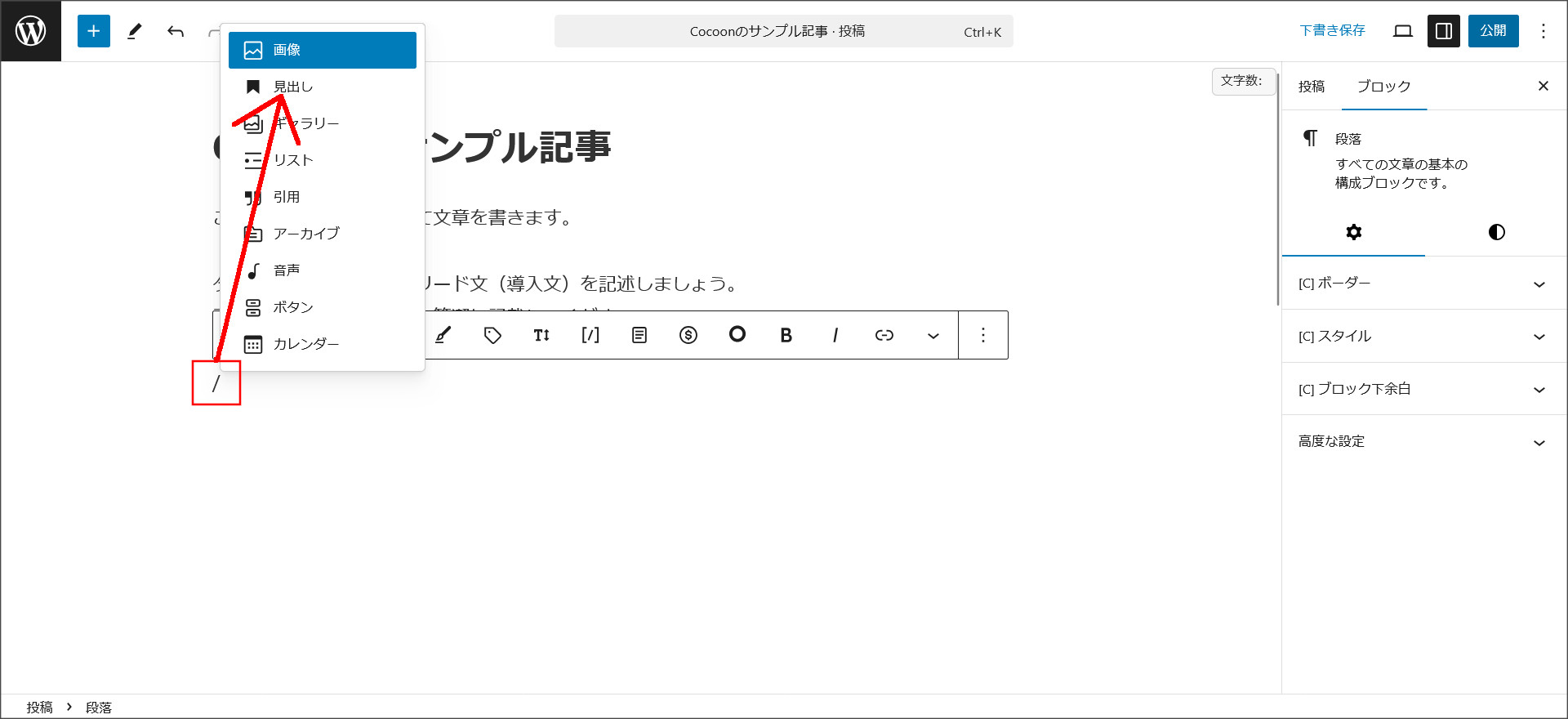Select the gear settings tab in sidebar
This screenshot has height=719, width=1568.
click(1354, 232)
